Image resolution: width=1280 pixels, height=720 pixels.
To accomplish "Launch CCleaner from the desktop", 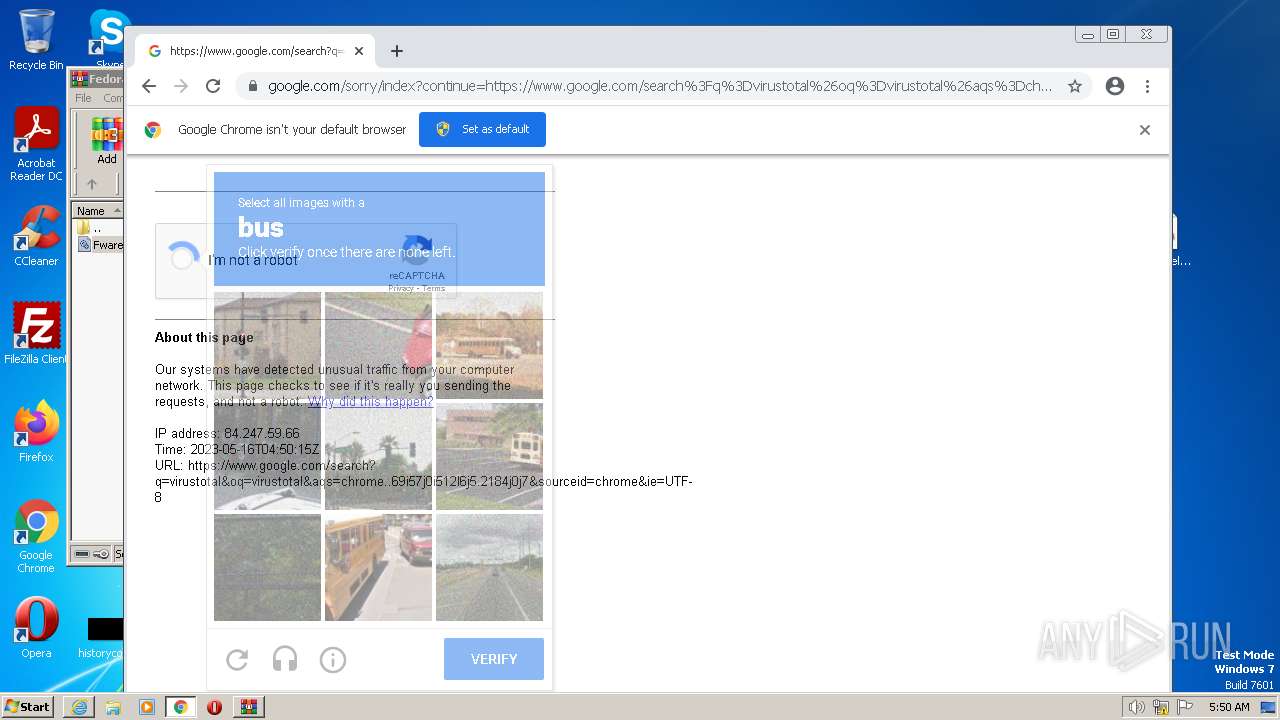I will pos(36,236).
